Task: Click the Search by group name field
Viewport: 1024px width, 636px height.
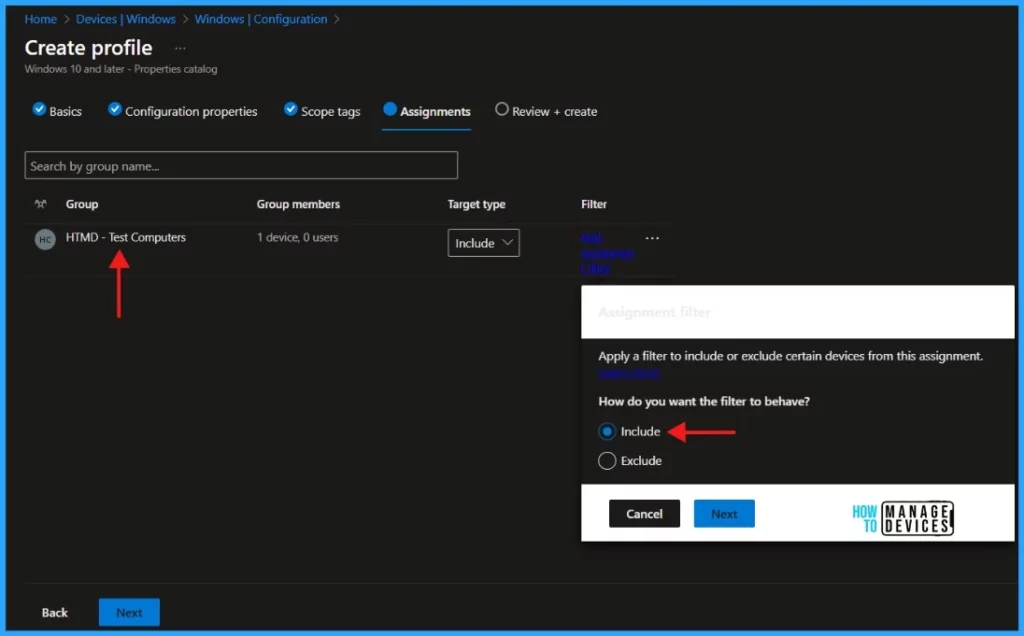Action: [x=241, y=166]
